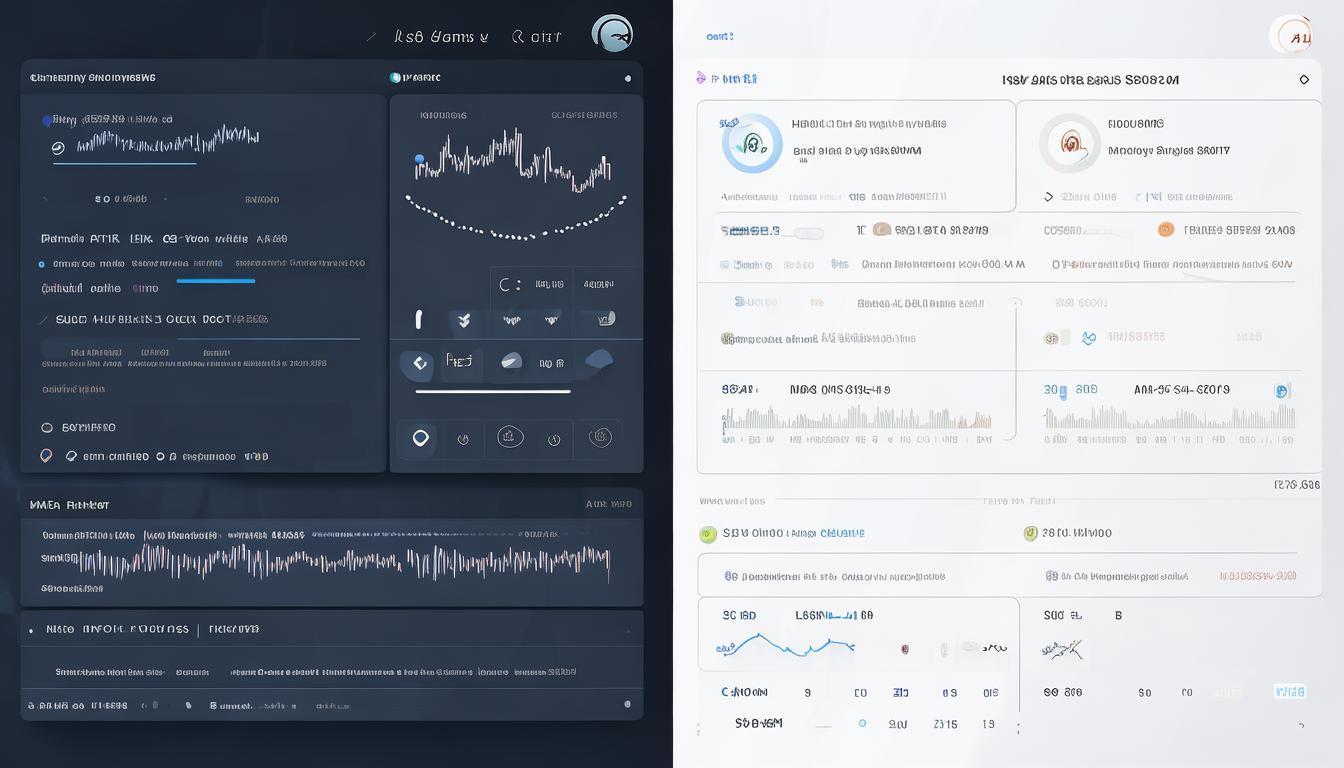Click the white horizontal slider bar in dark panel
This screenshot has width=1344, height=768.
pyautogui.click(x=492, y=392)
